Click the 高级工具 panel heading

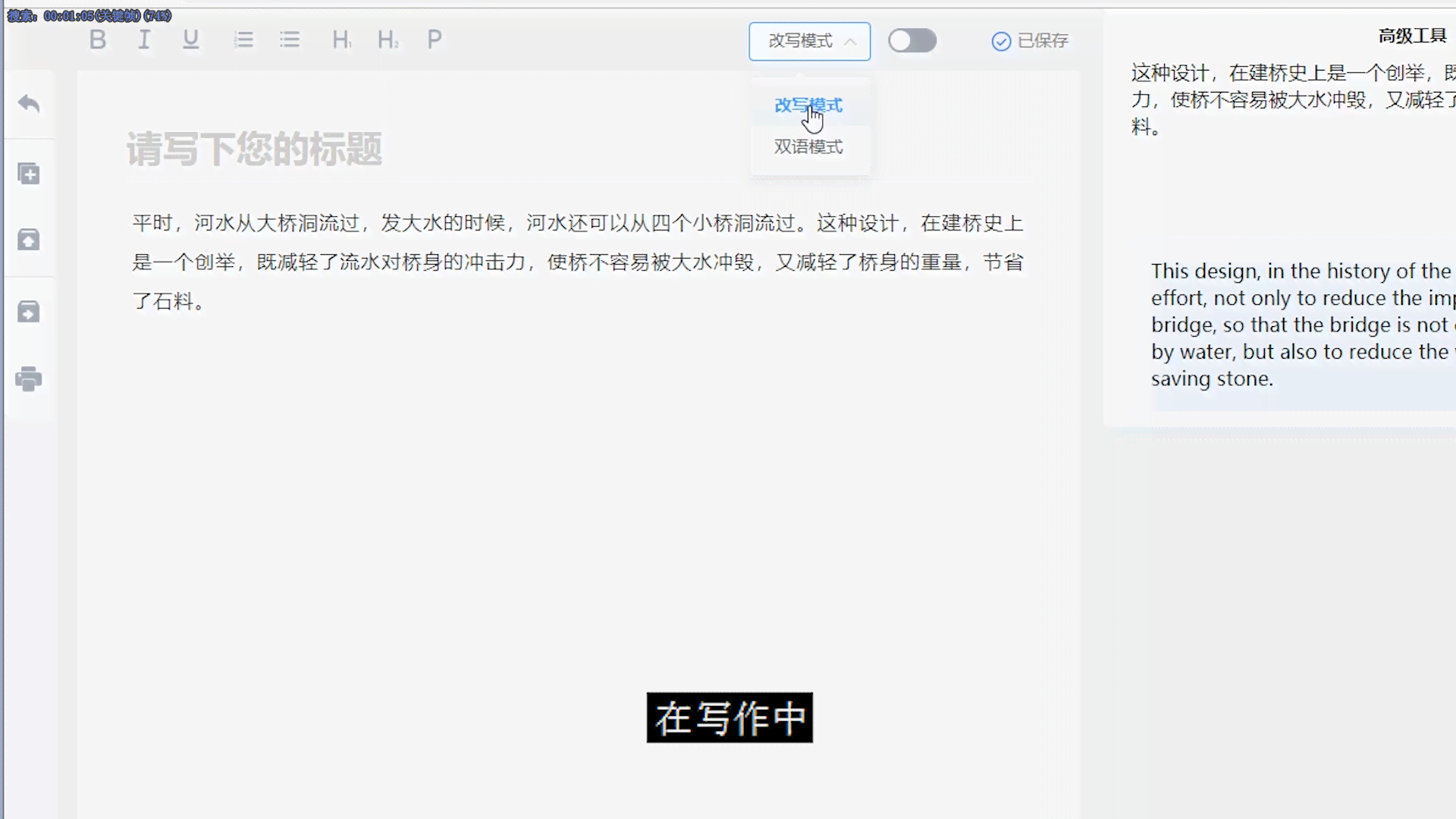tap(1413, 36)
